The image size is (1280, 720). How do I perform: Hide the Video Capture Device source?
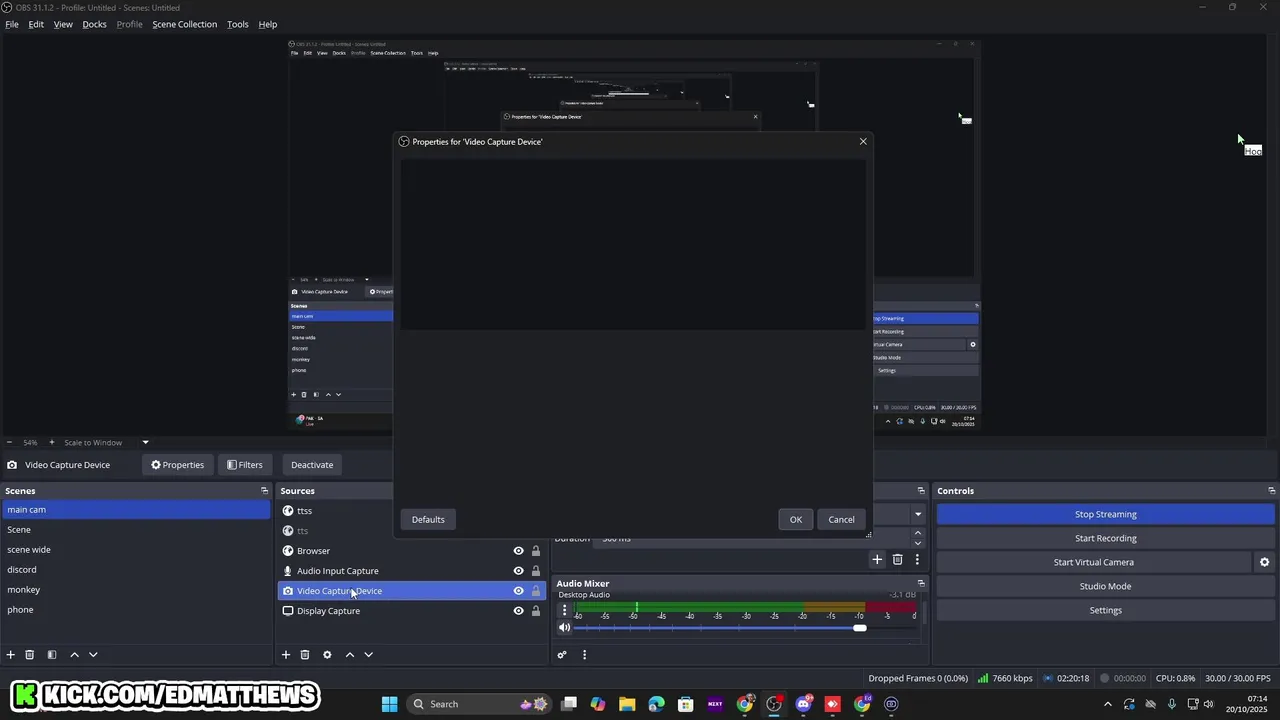point(518,591)
